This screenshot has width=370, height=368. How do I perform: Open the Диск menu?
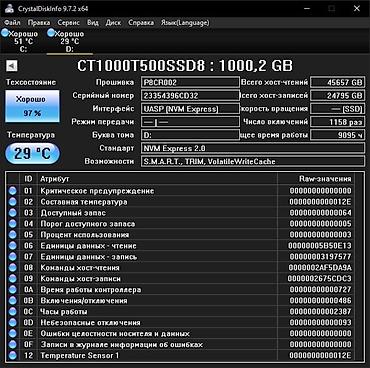113,23
